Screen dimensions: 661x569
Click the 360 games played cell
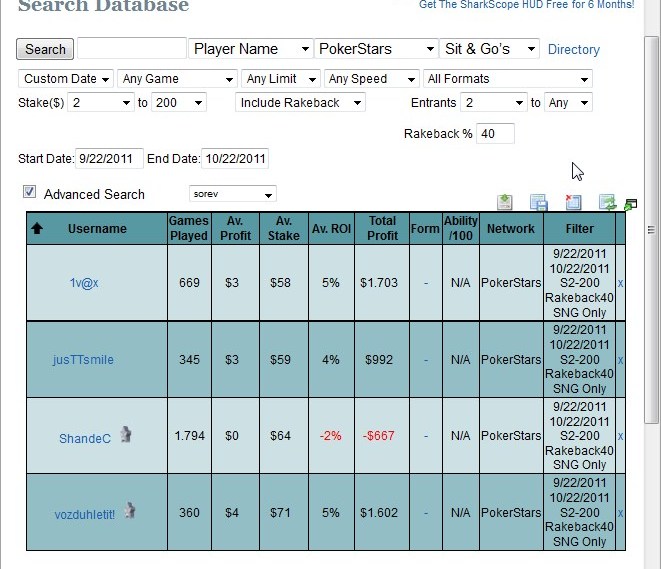click(189, 513)
